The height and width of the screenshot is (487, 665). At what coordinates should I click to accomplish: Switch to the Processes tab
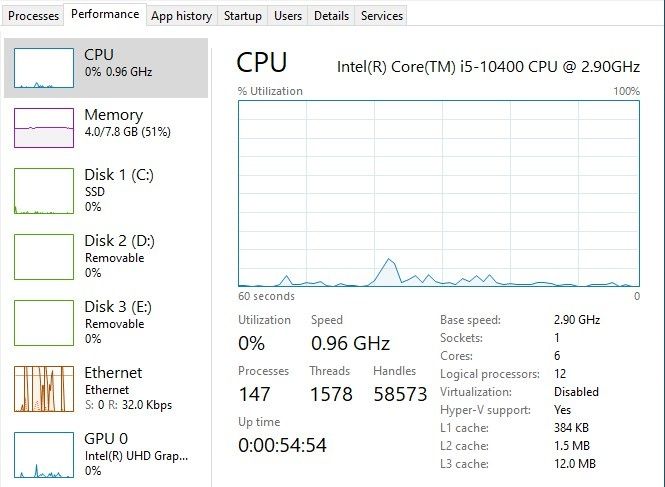click(34, 16)
